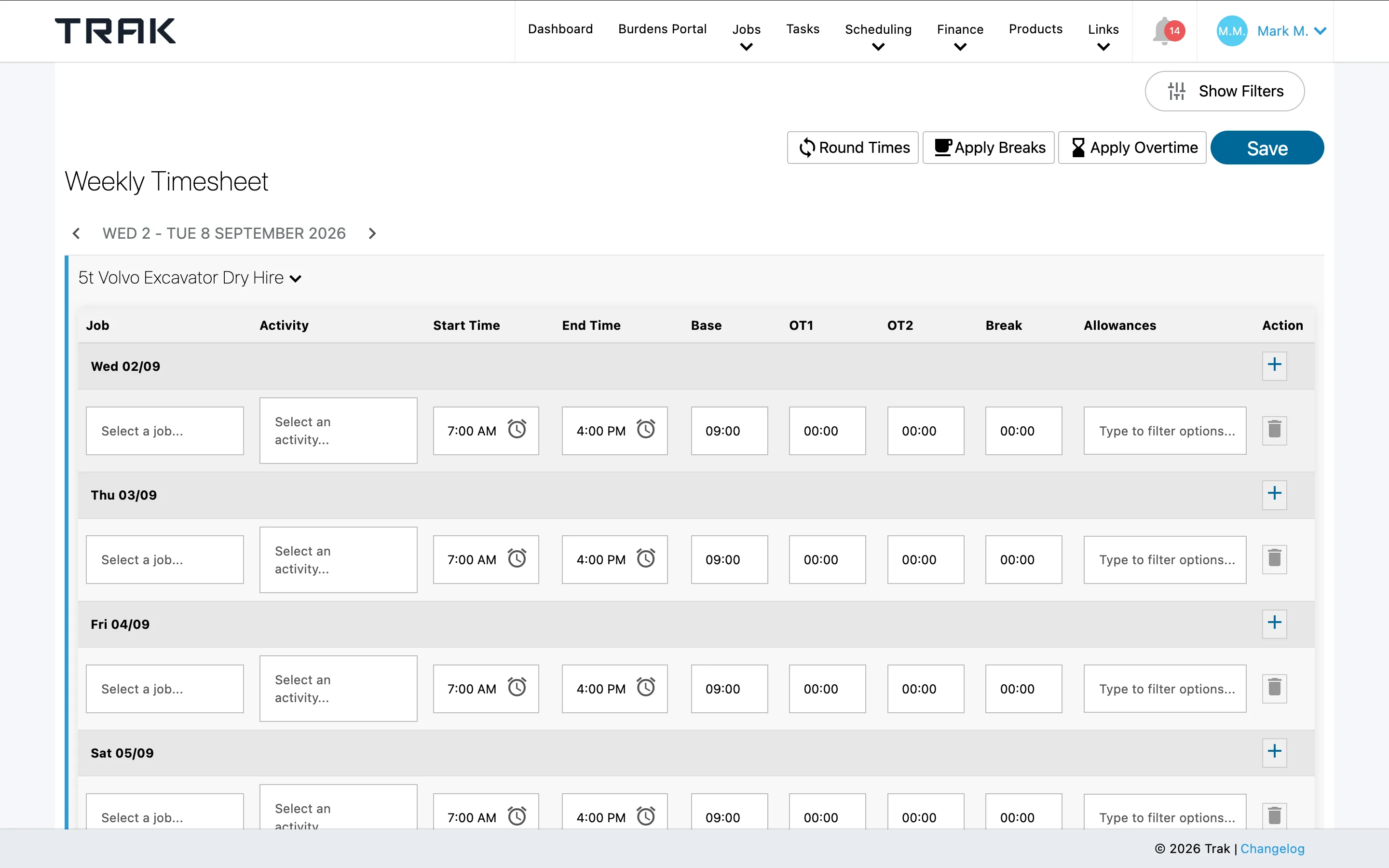Click the Allowances filter field for Wed 02/09
The image size is (1389, 868).
pos(1165,431)
